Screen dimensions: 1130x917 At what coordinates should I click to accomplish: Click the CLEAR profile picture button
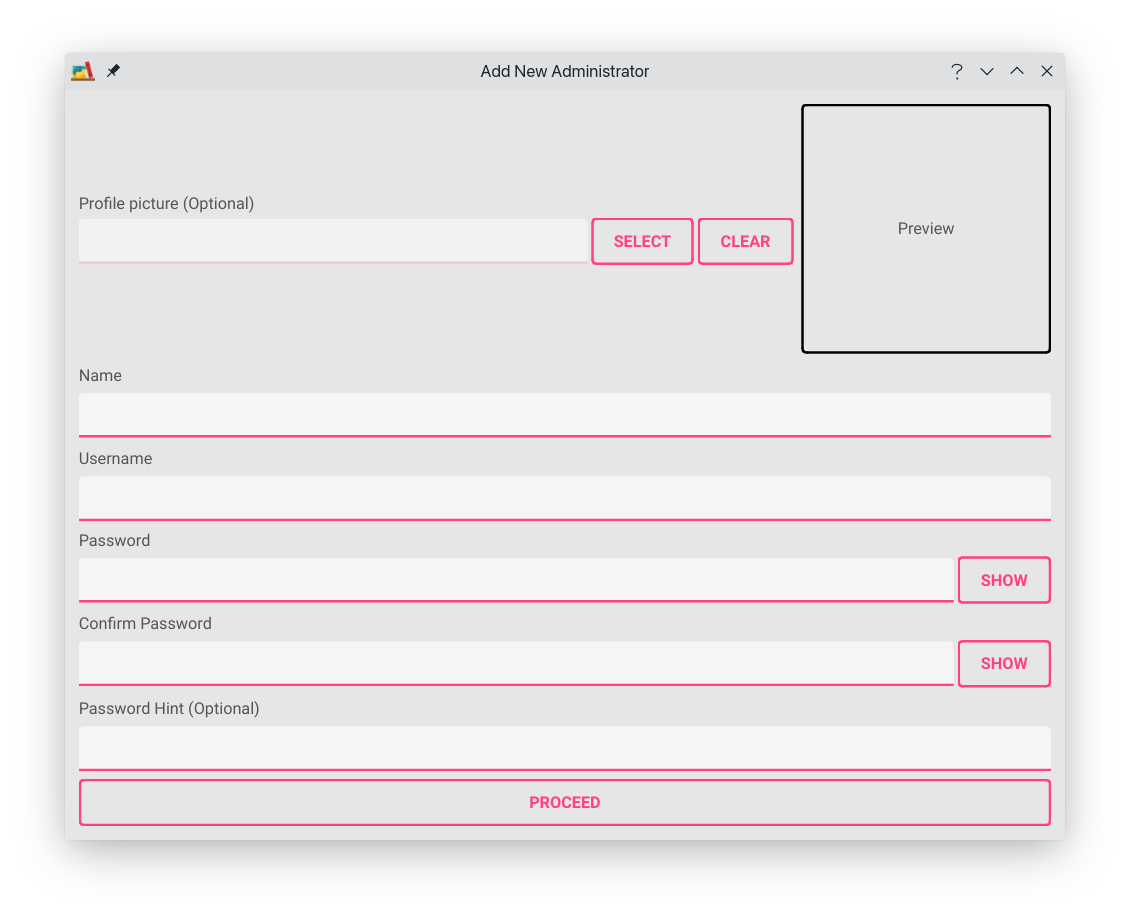point(745,242)
